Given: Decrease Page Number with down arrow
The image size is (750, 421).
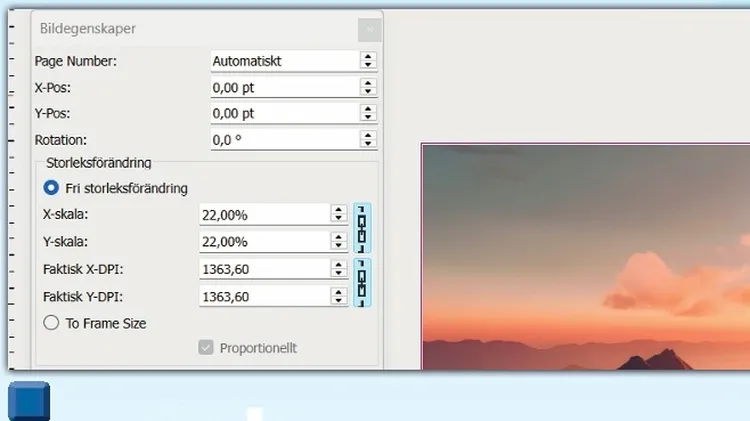Looking at the screenshot, I should [368, 66].
